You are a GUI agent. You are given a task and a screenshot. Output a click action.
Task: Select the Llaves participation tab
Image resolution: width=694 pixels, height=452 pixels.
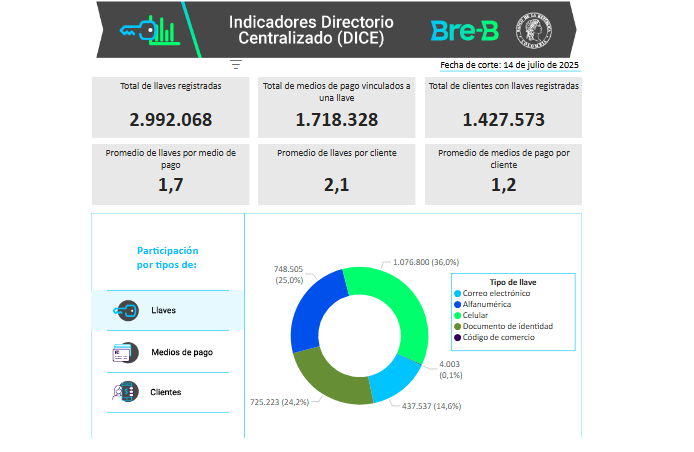click(x=163, y=310)
